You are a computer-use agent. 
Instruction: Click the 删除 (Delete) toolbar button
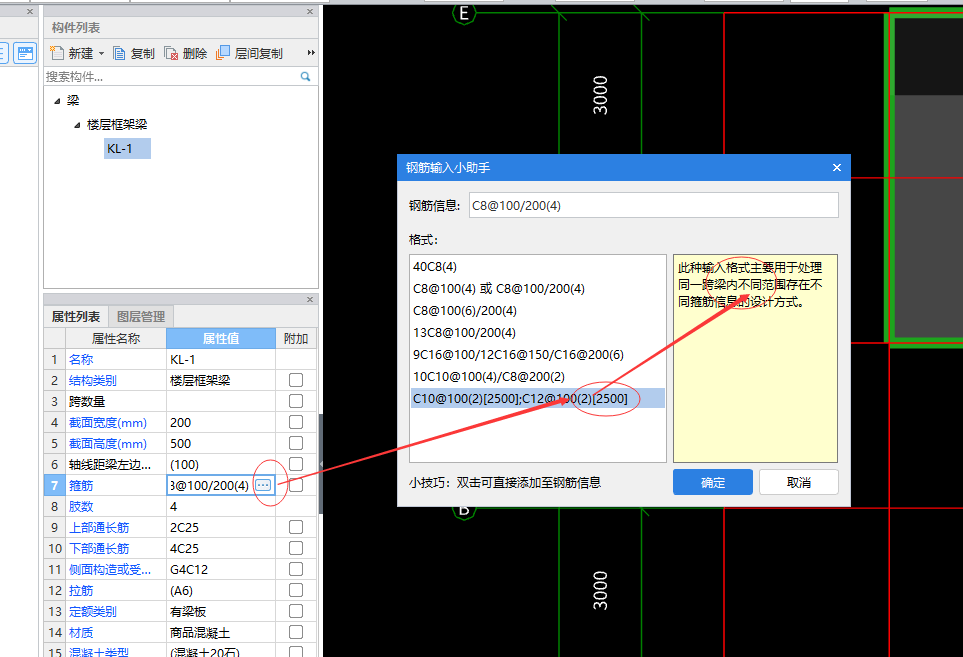click(x=186, y=53)
